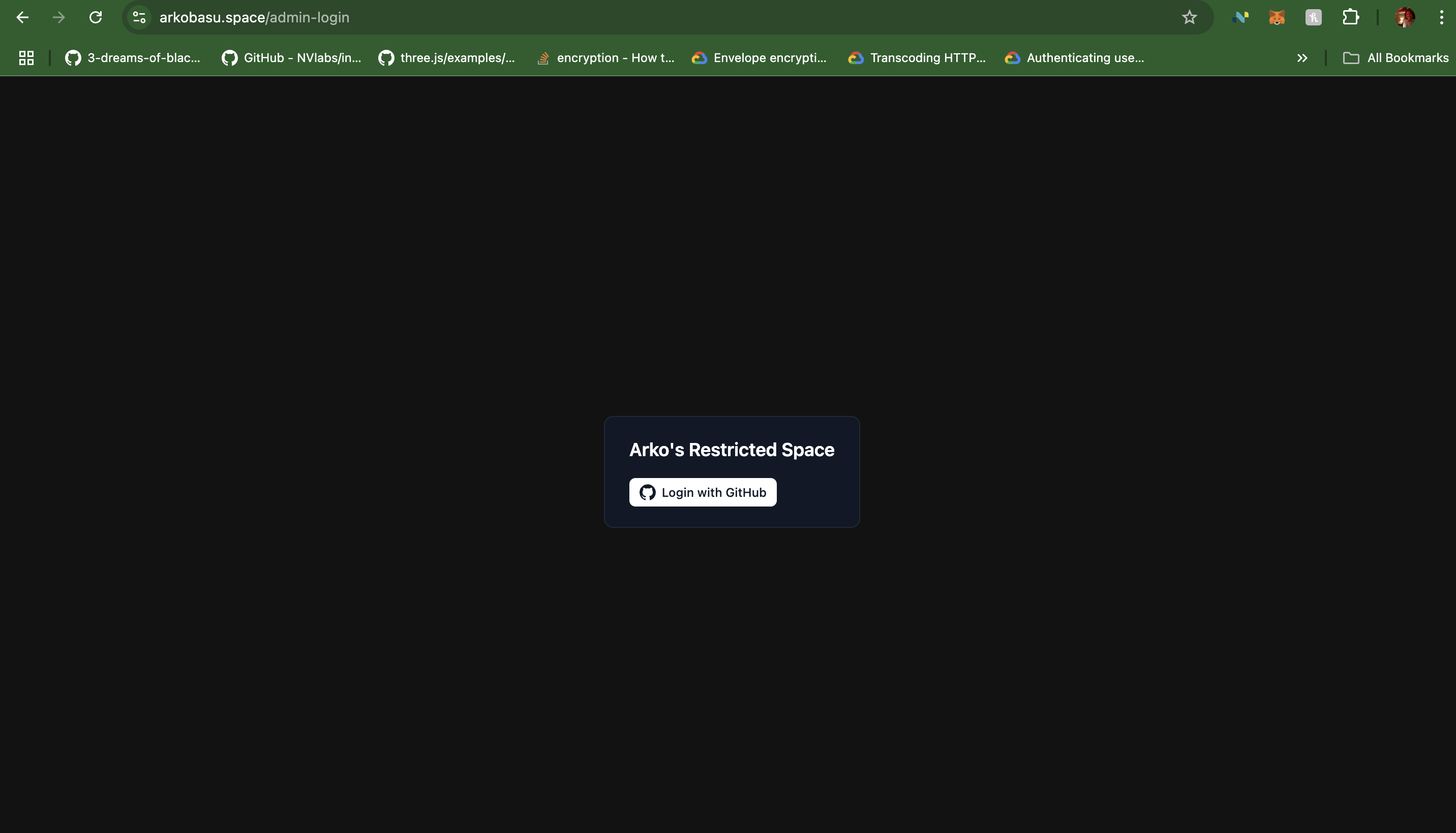The width and height of the screenshot is (1456, 833).
Task: Open the Honey extension
Action: 1313,17
